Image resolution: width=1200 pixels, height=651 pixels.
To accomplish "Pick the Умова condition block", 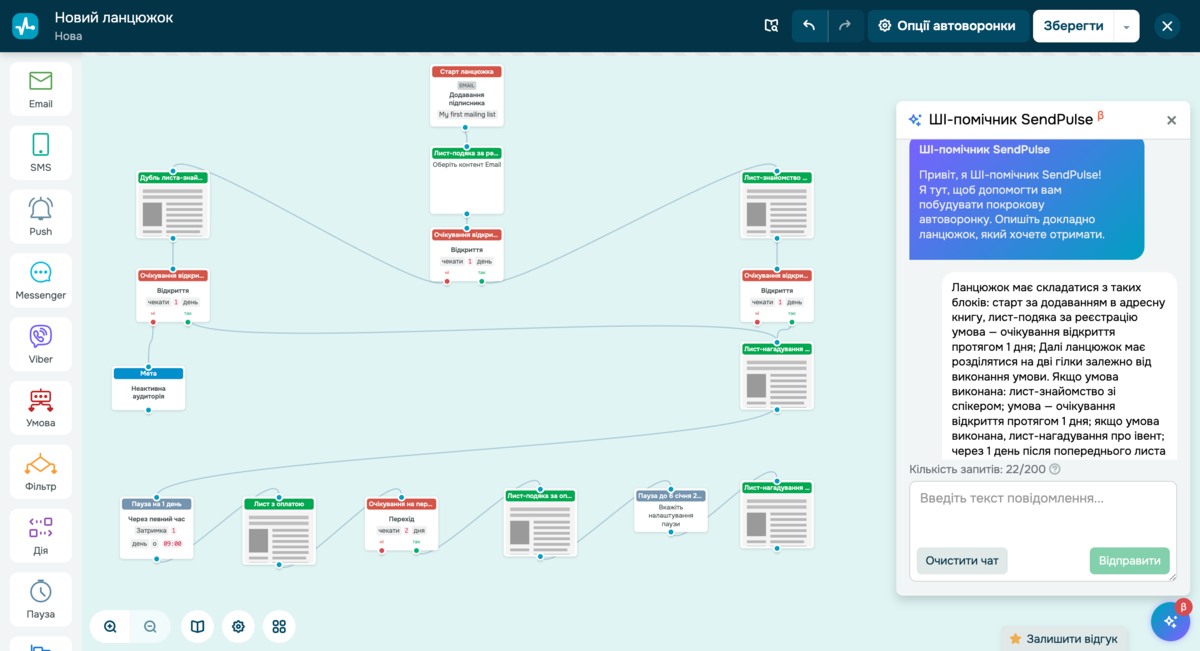I will 41,408.
